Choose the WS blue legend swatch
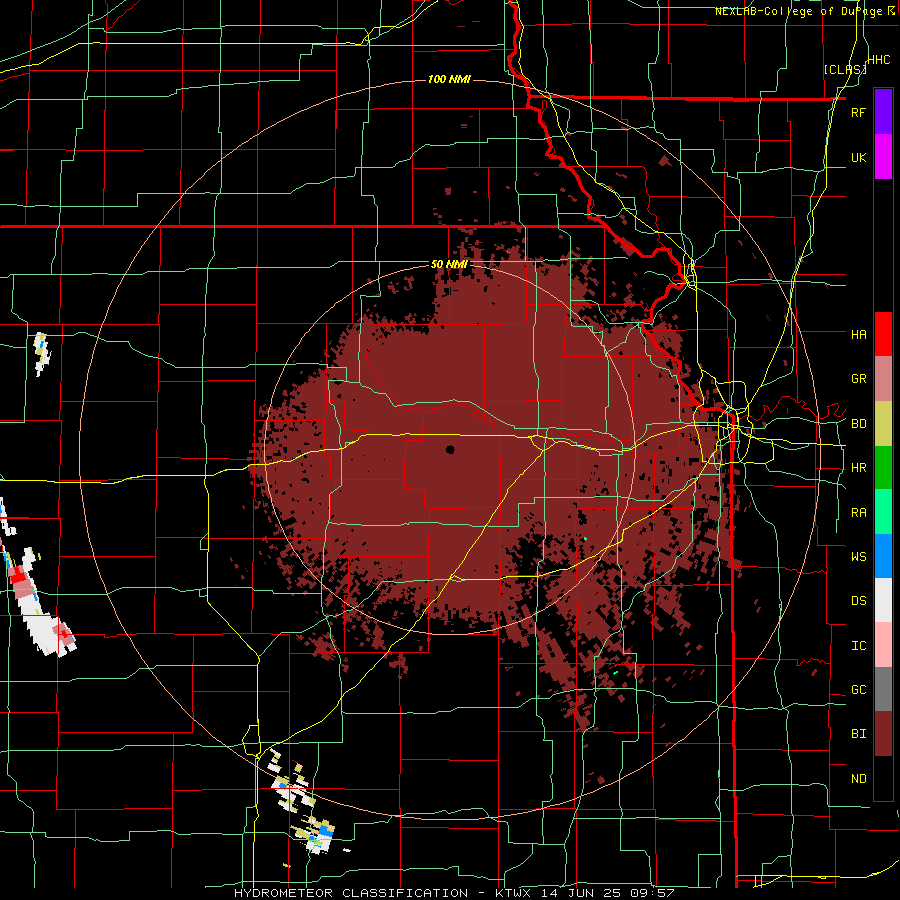Image resolution: width=900 pixels, height=900 pixels. (x=883, y=556)
